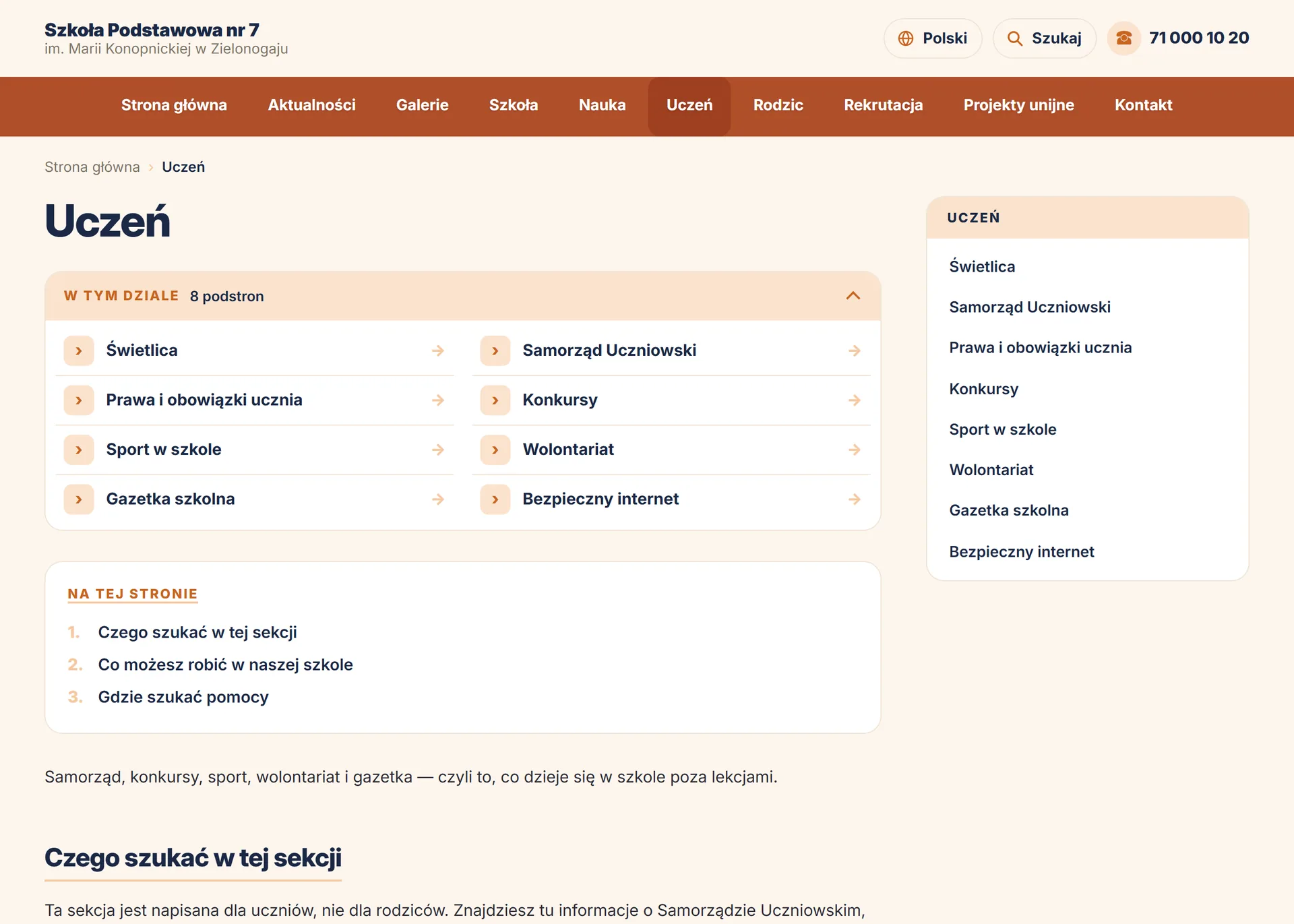Open Prawa i obowiązki ucznia in sidebar
1294x924 pixels.
1041,348
